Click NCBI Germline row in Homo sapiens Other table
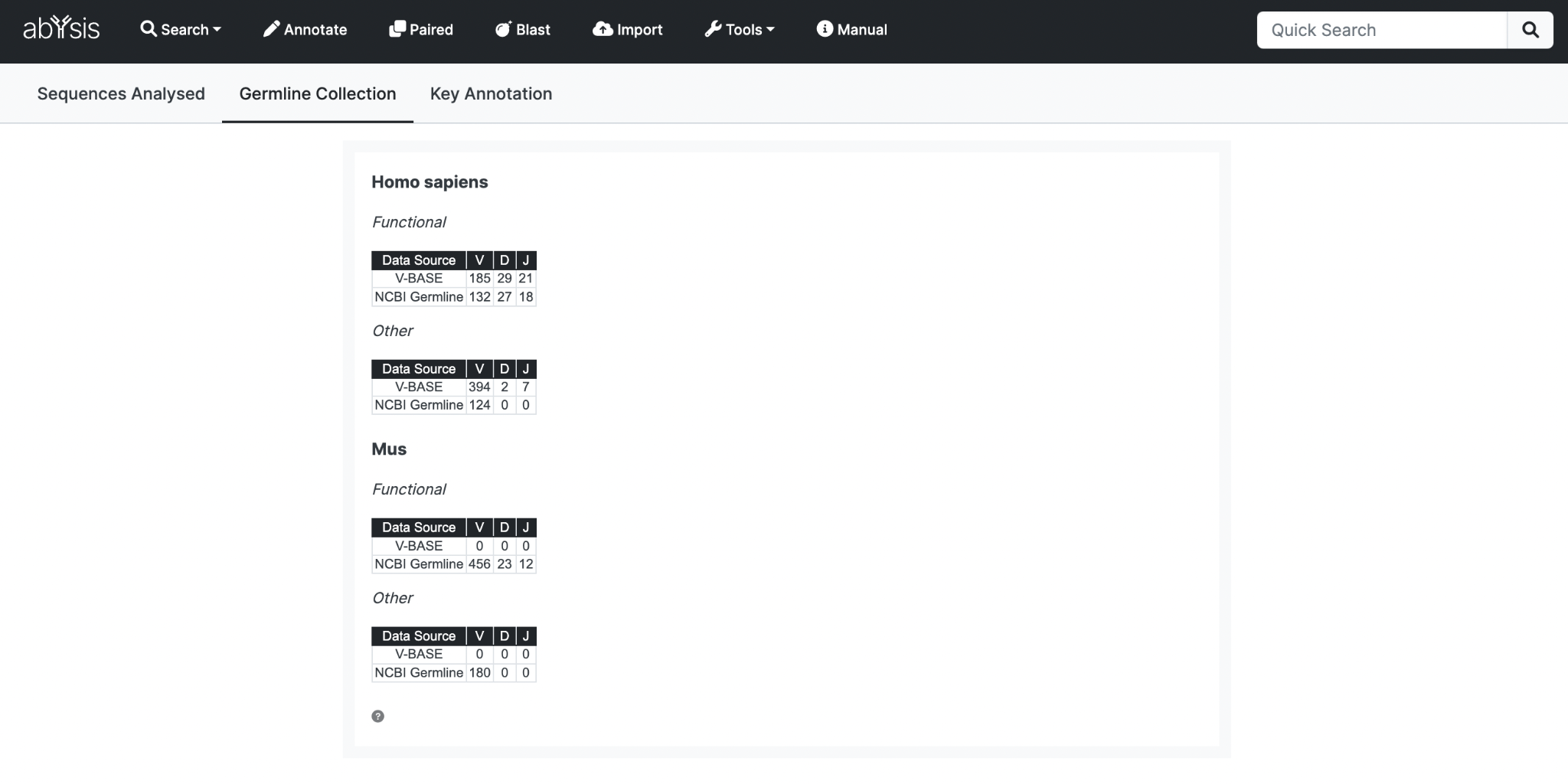The height and width of the screenshot is (784, 1568). tap(454, 405)
